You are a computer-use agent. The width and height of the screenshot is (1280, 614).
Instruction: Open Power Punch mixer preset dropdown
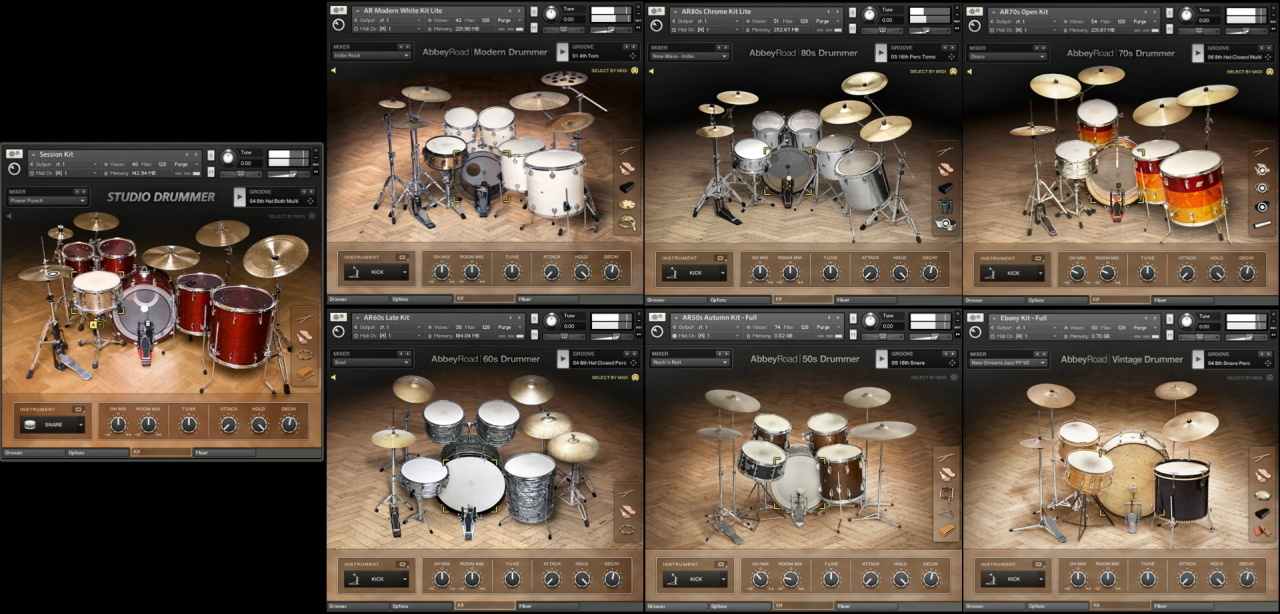[48, 201]
